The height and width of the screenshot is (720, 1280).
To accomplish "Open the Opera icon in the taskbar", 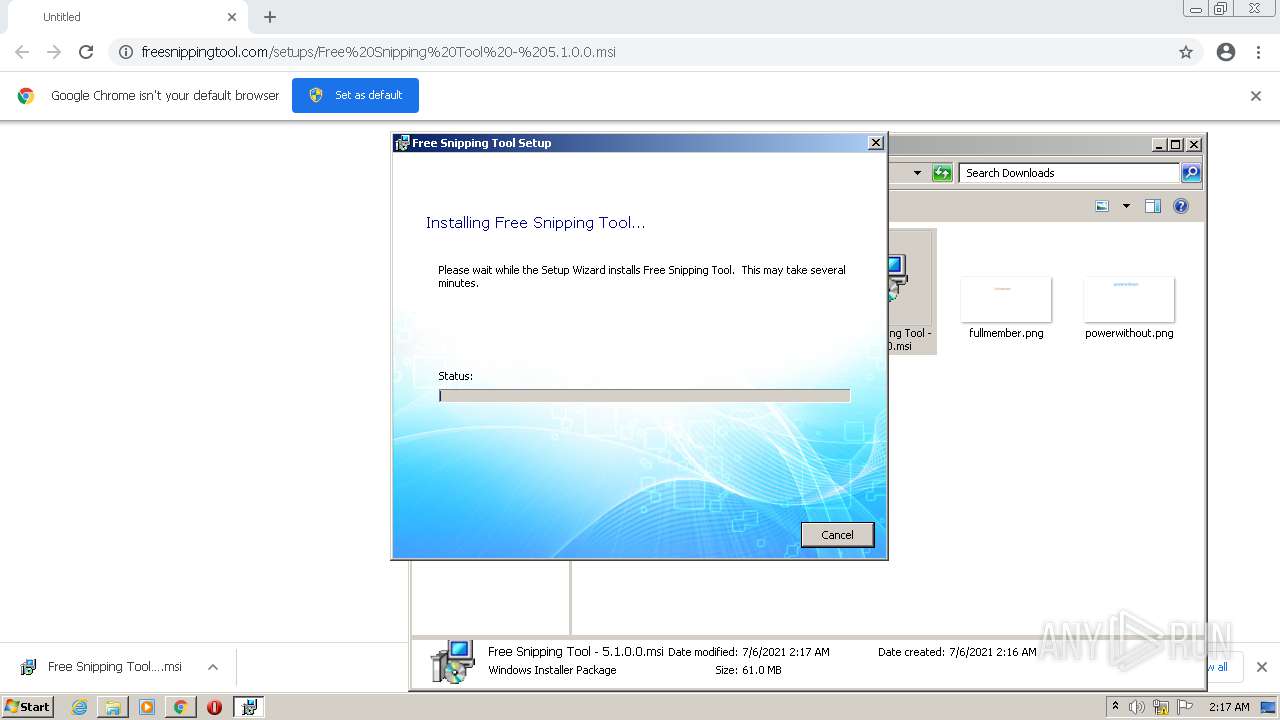I will pos(214,707).
